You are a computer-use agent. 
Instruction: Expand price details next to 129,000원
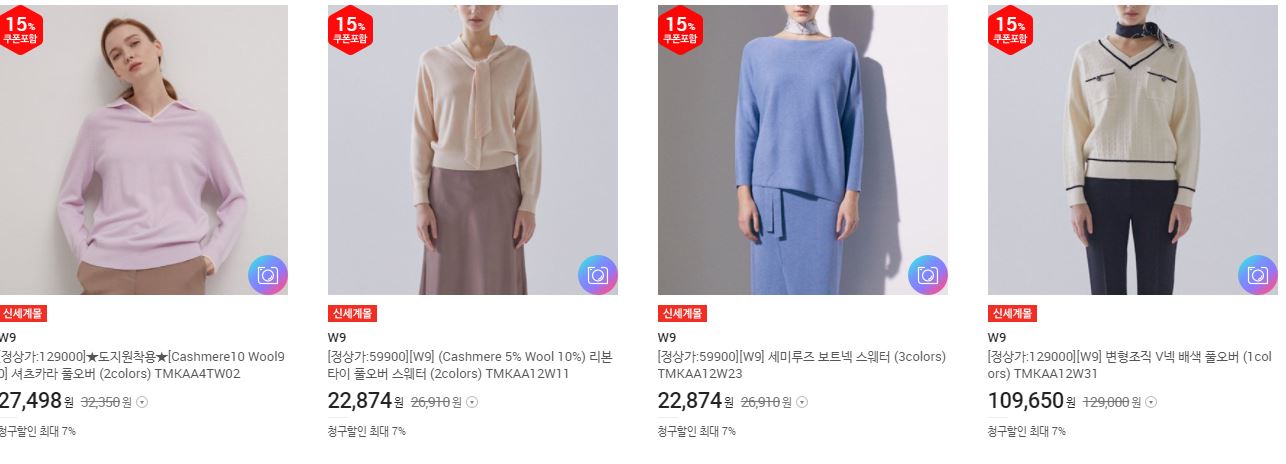coord(1150,403)
